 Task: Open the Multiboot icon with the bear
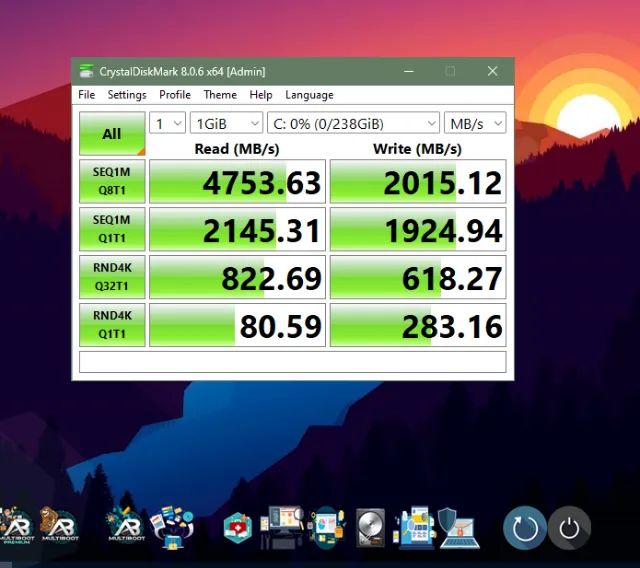coord(60,525)
